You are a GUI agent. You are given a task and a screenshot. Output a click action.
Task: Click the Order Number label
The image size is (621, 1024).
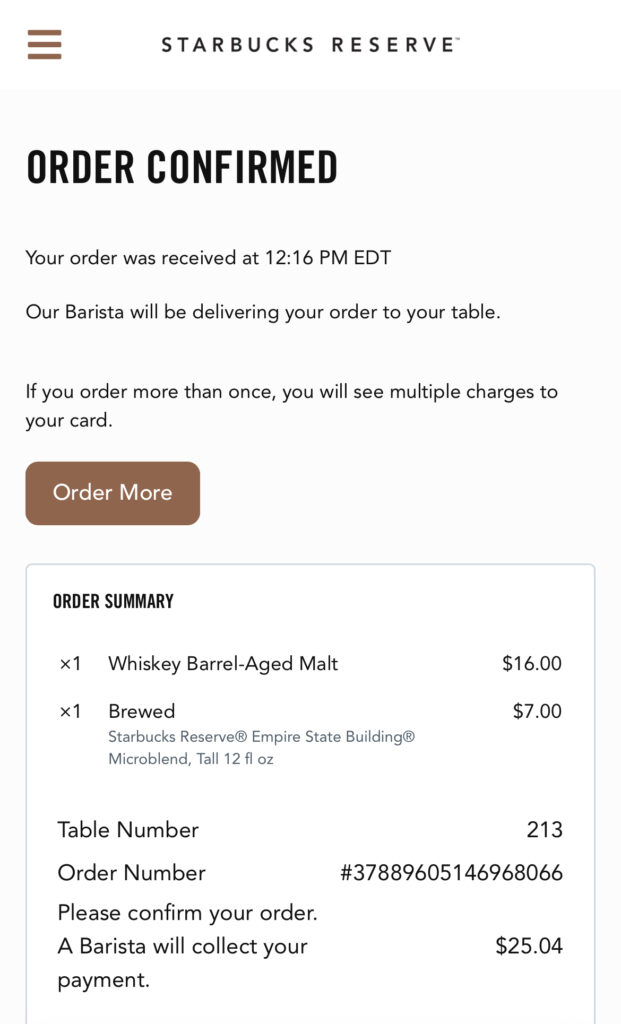pyautogui.click(x=131, y=872)
